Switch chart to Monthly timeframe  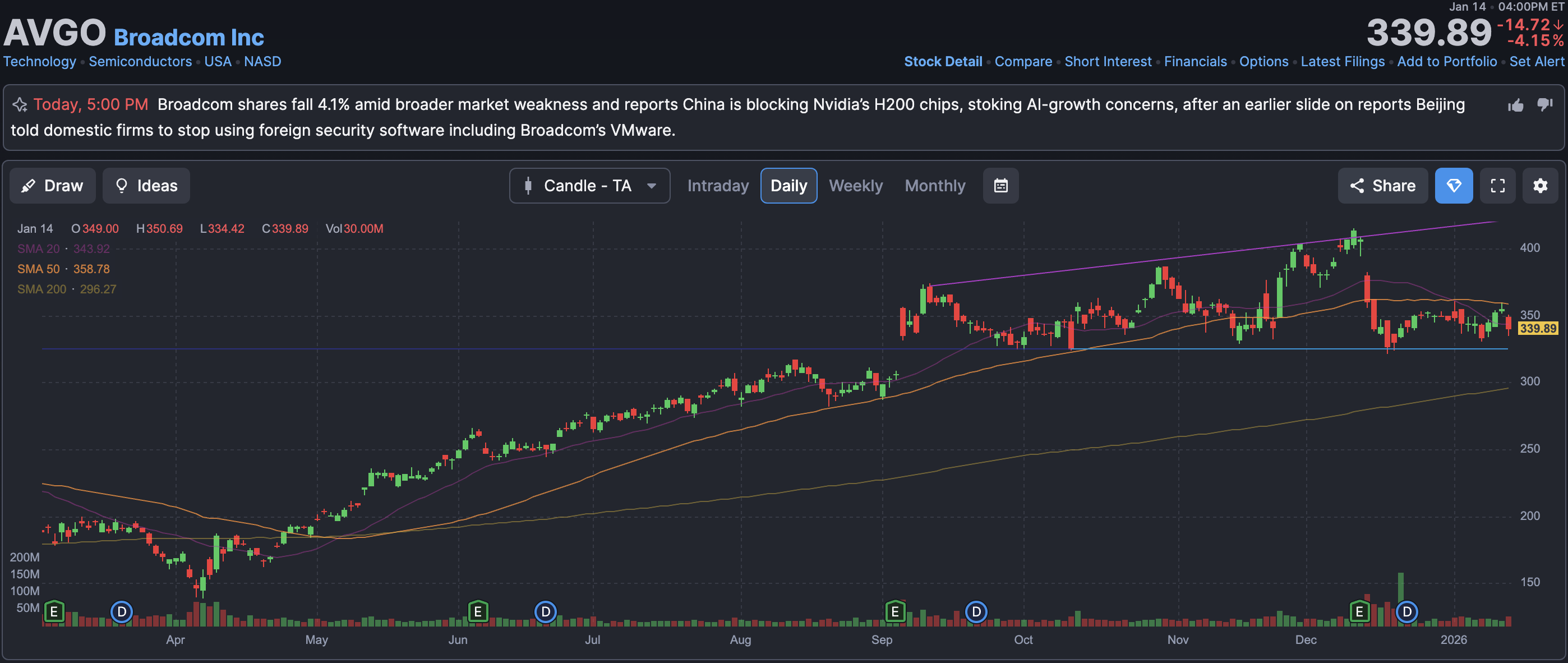[934, 186]
